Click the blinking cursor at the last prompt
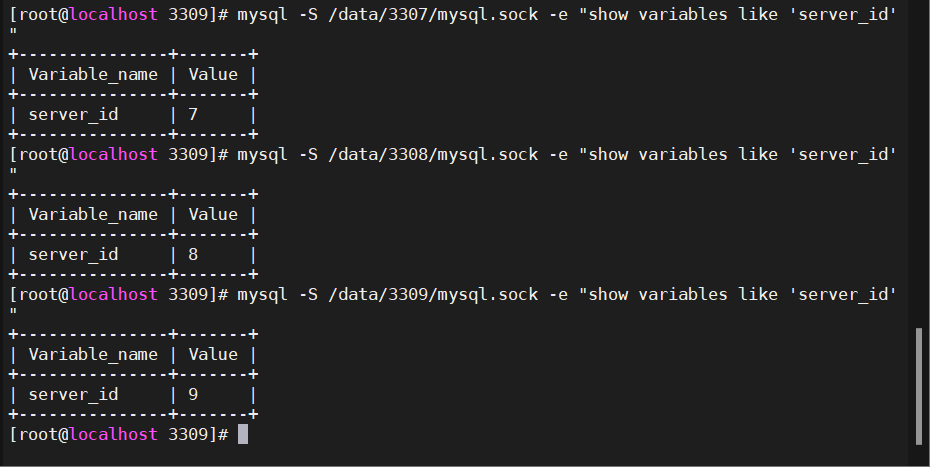The width and height of the screenshot is (930, 467). (x=243, y=434)
